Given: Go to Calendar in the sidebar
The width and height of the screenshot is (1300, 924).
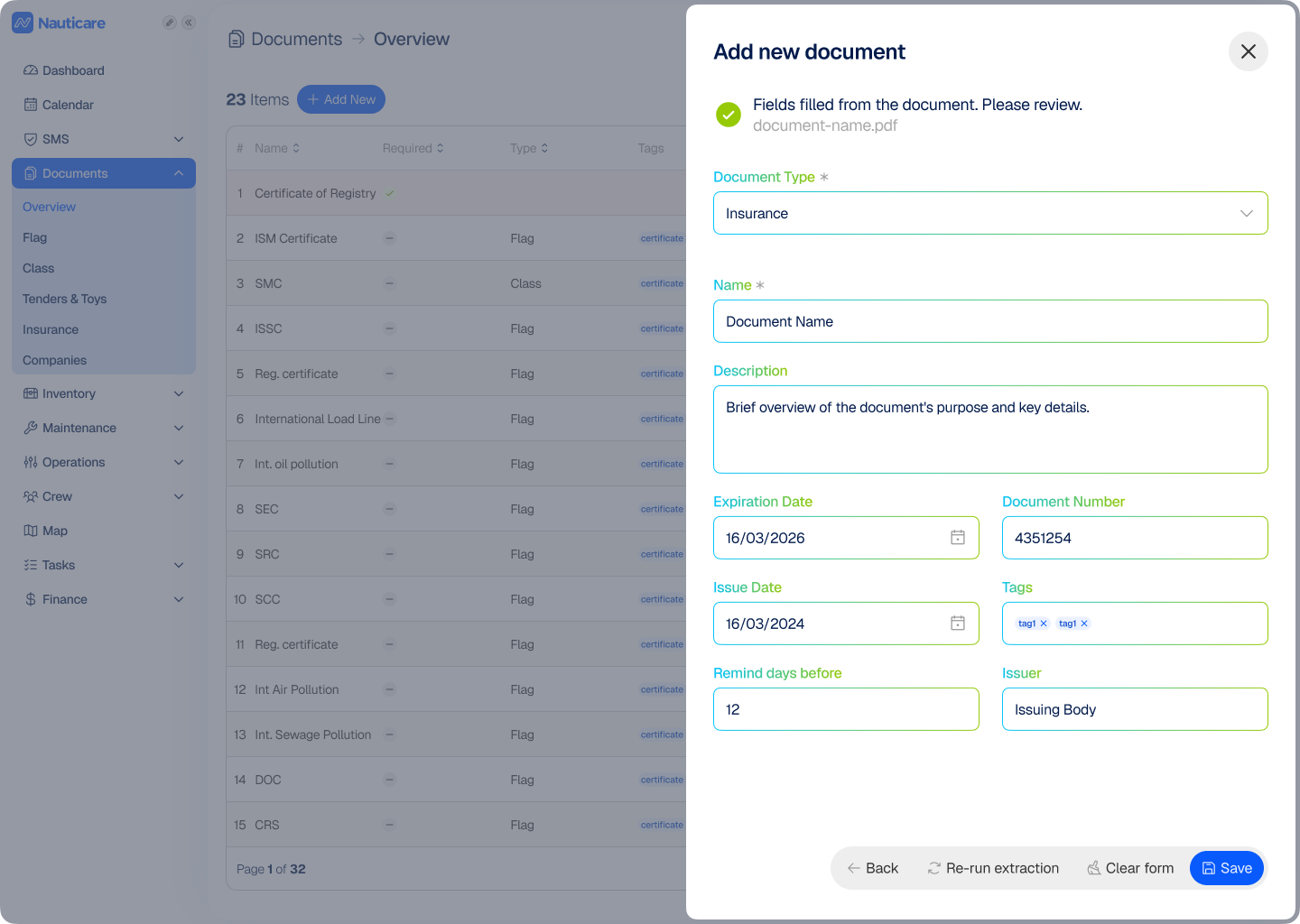Looking at the screenshot, I should 104,105.
